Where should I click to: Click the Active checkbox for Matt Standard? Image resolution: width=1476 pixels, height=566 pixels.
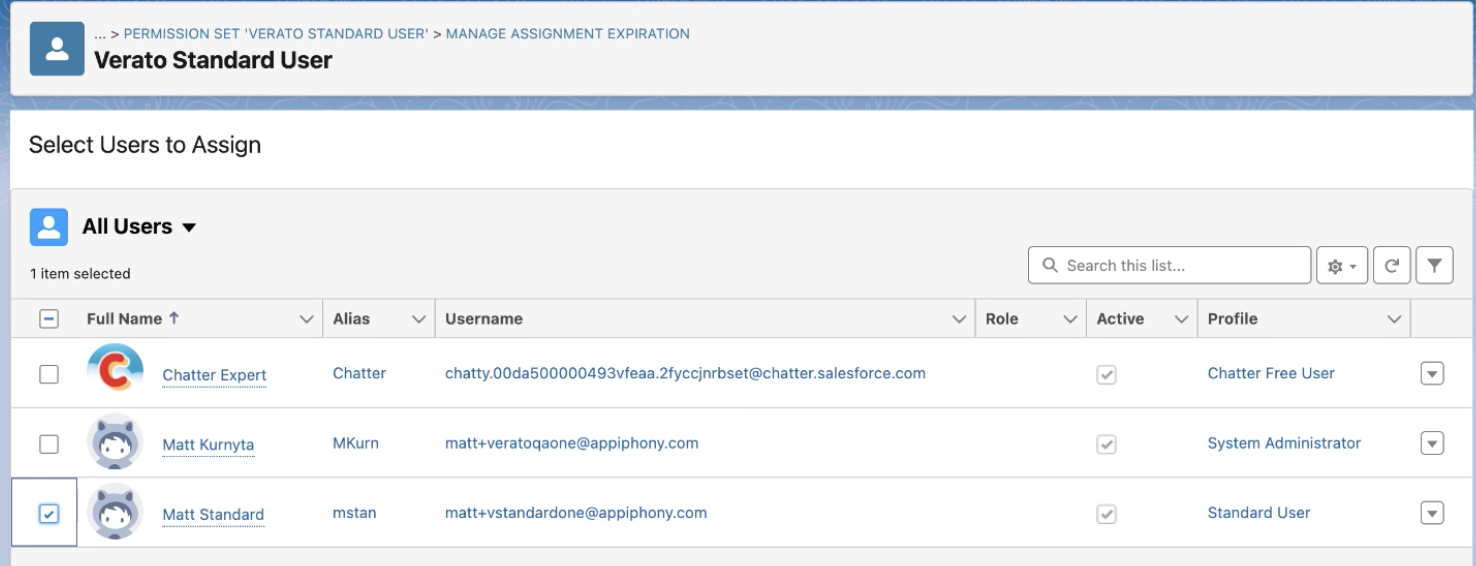pos(1107,515)
